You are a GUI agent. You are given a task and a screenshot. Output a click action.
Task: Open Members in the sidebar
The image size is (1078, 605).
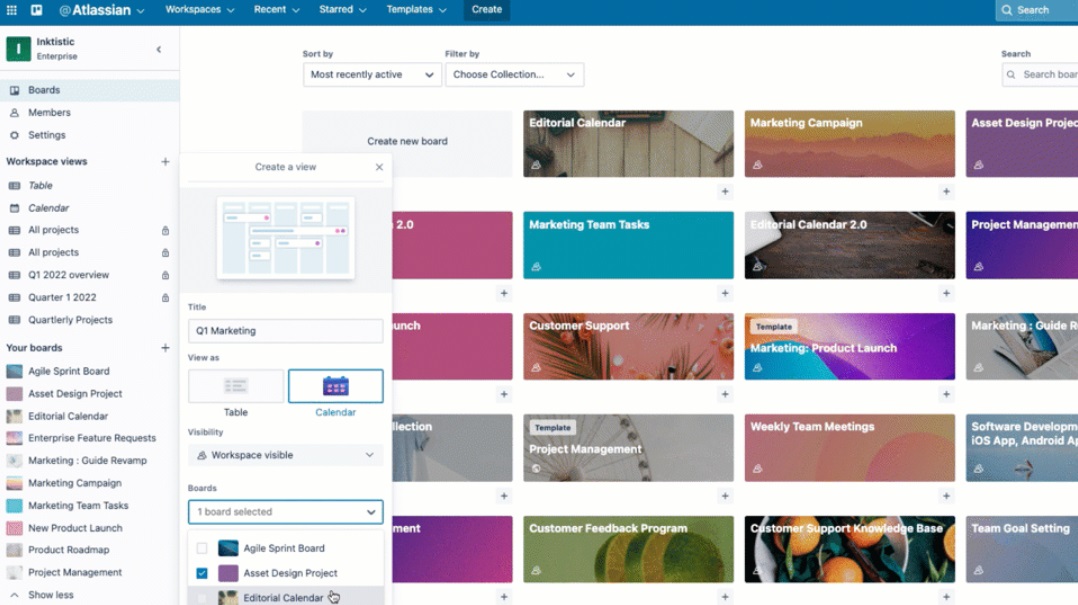(x=89, y=113)
